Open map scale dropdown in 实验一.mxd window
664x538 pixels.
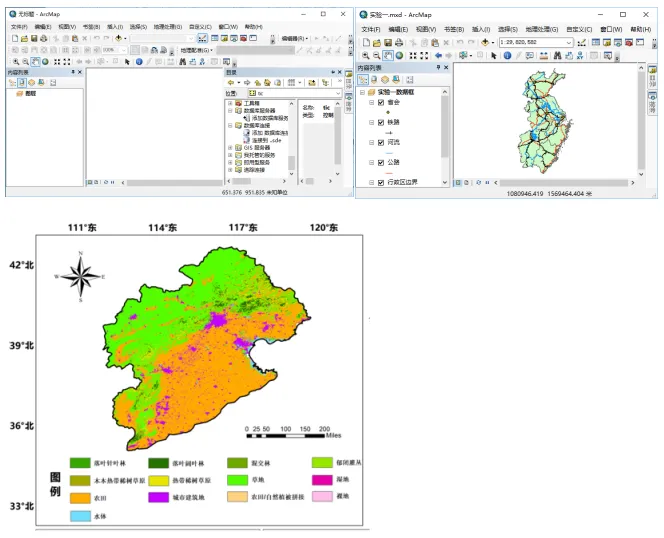(x=569, y=42)
